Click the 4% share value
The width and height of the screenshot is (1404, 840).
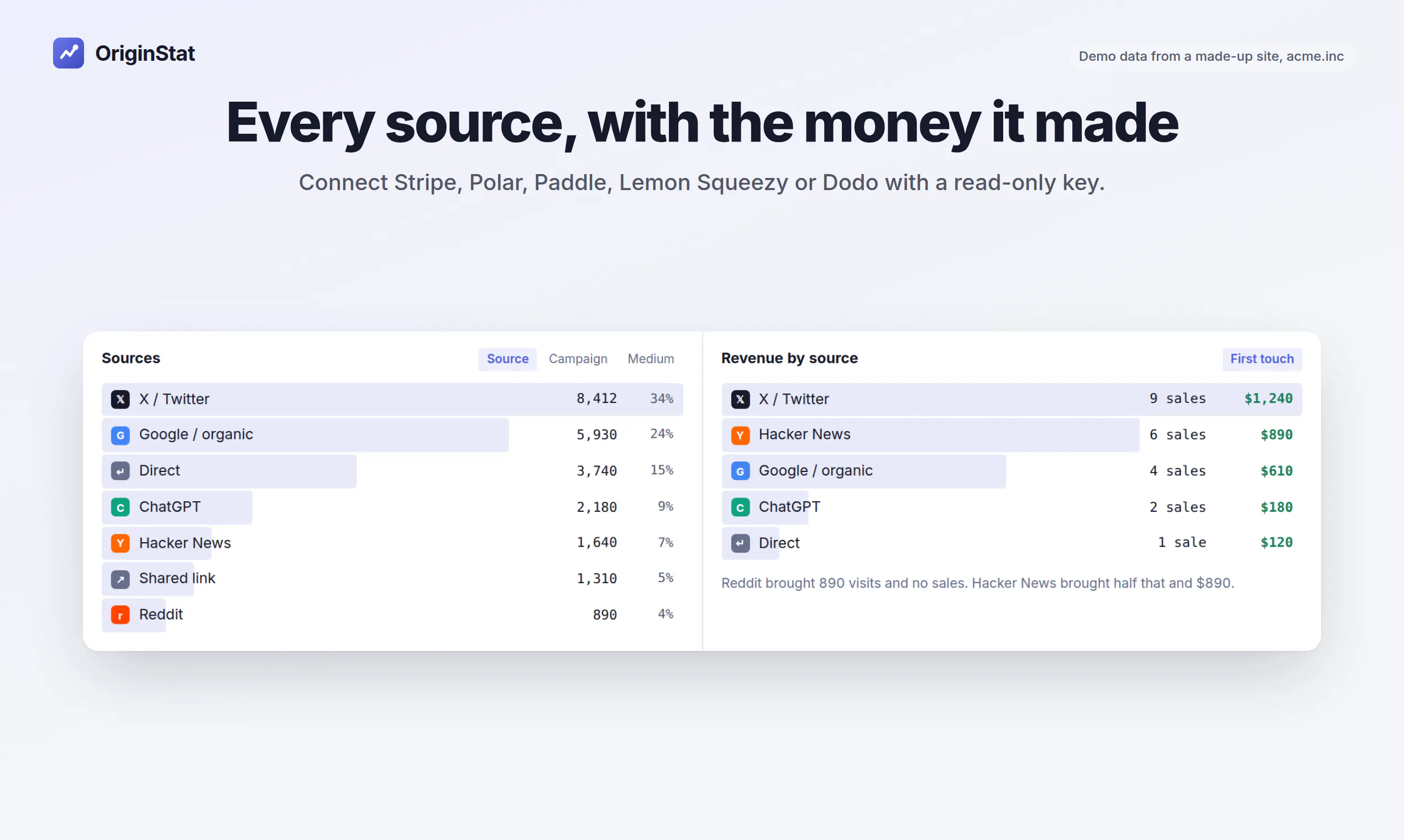pos(666,614)
